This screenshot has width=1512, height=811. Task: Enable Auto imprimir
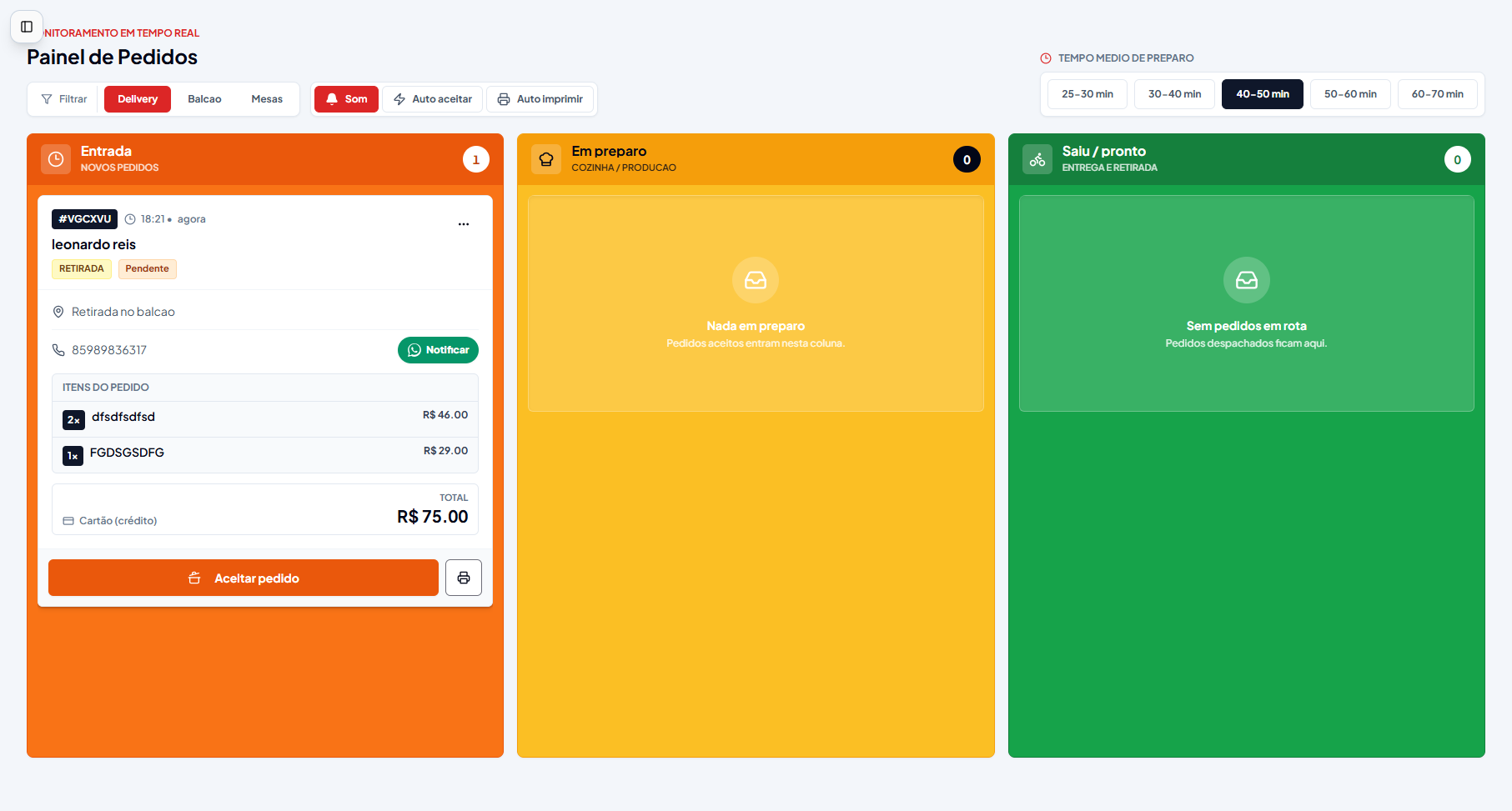pos(540,99)
